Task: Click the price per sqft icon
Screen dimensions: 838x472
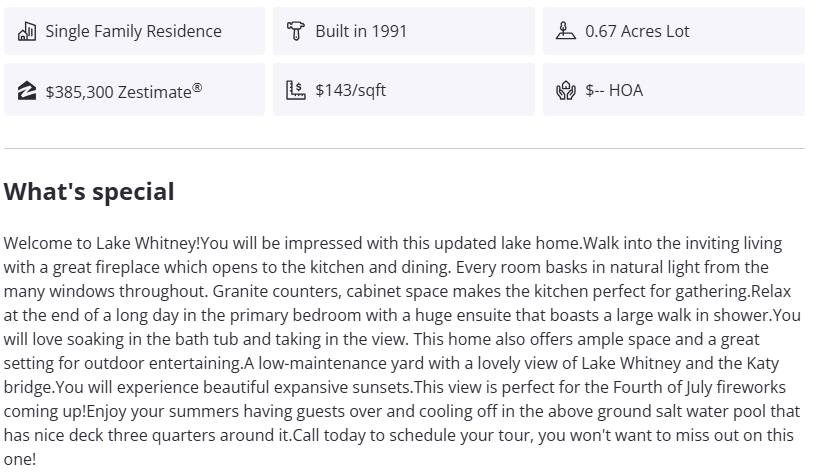Action: pyautogui.click(x=295, y=91)
